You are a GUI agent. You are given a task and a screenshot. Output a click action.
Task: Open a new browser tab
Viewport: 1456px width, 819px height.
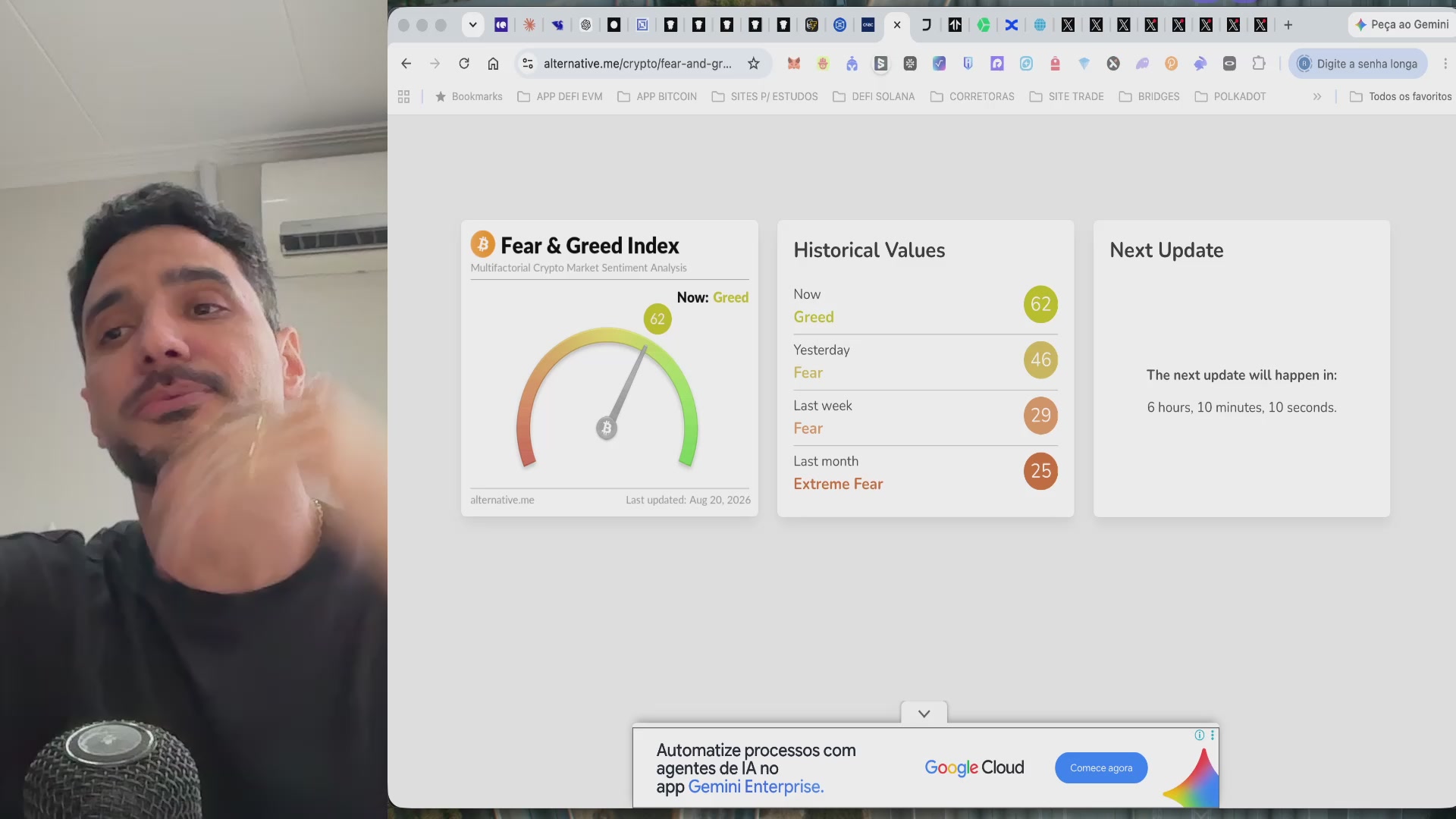(x=1288, y=25)
